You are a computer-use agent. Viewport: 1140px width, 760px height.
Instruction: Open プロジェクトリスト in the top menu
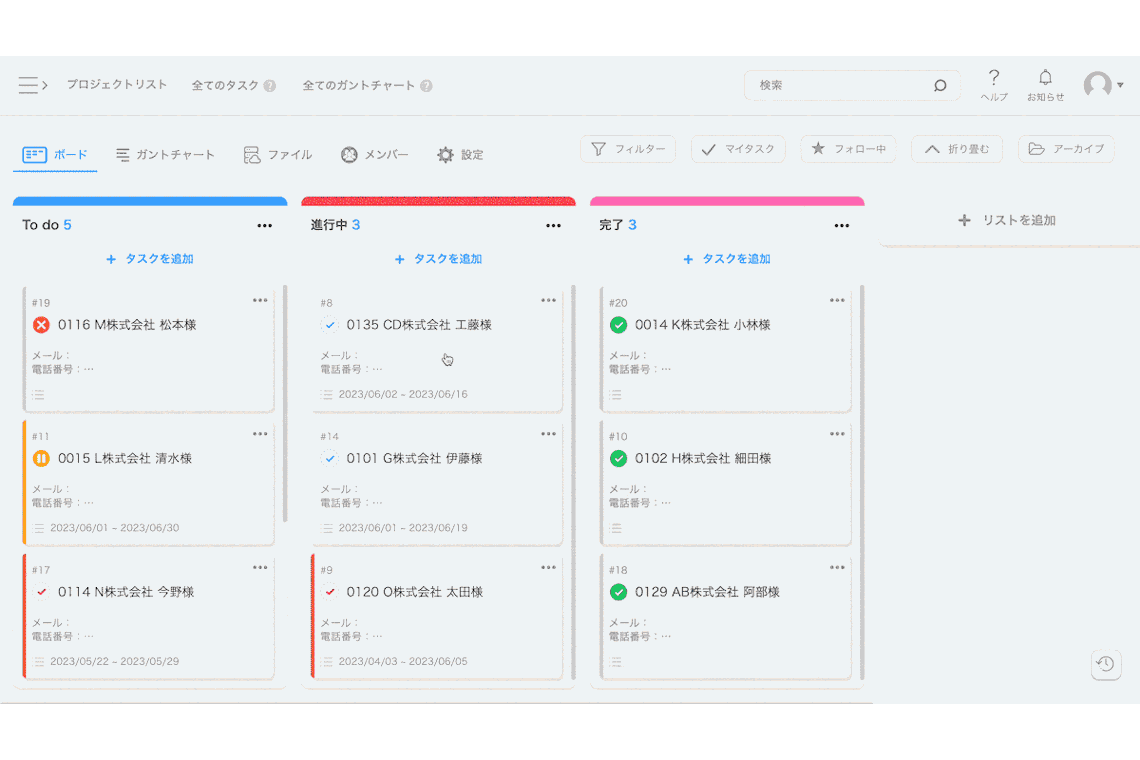116,86
